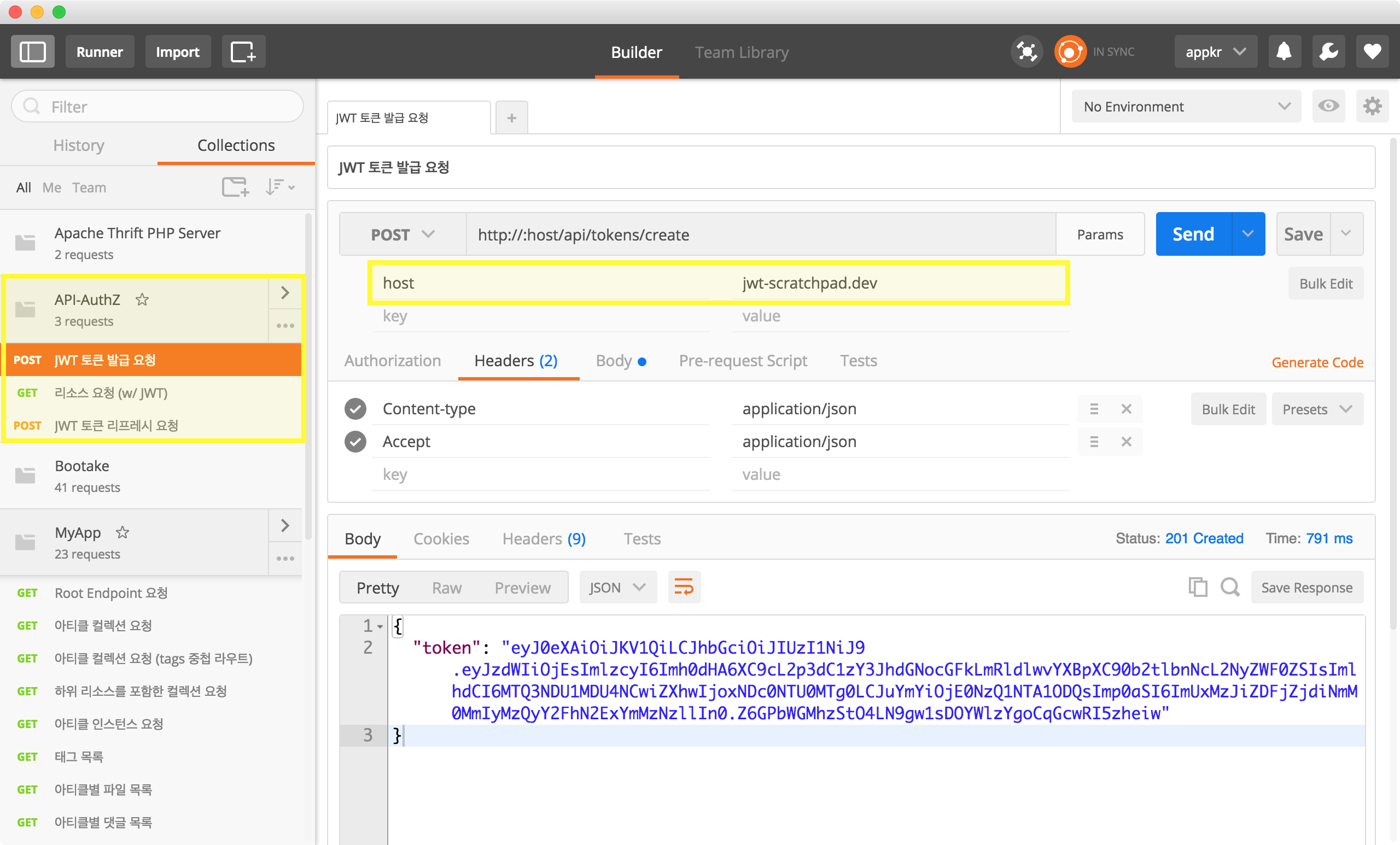Image resolution: width=1400 pixels, height=845 pixels.
Task: Open the Pre-request Script tab
Action: coord(743,361)
